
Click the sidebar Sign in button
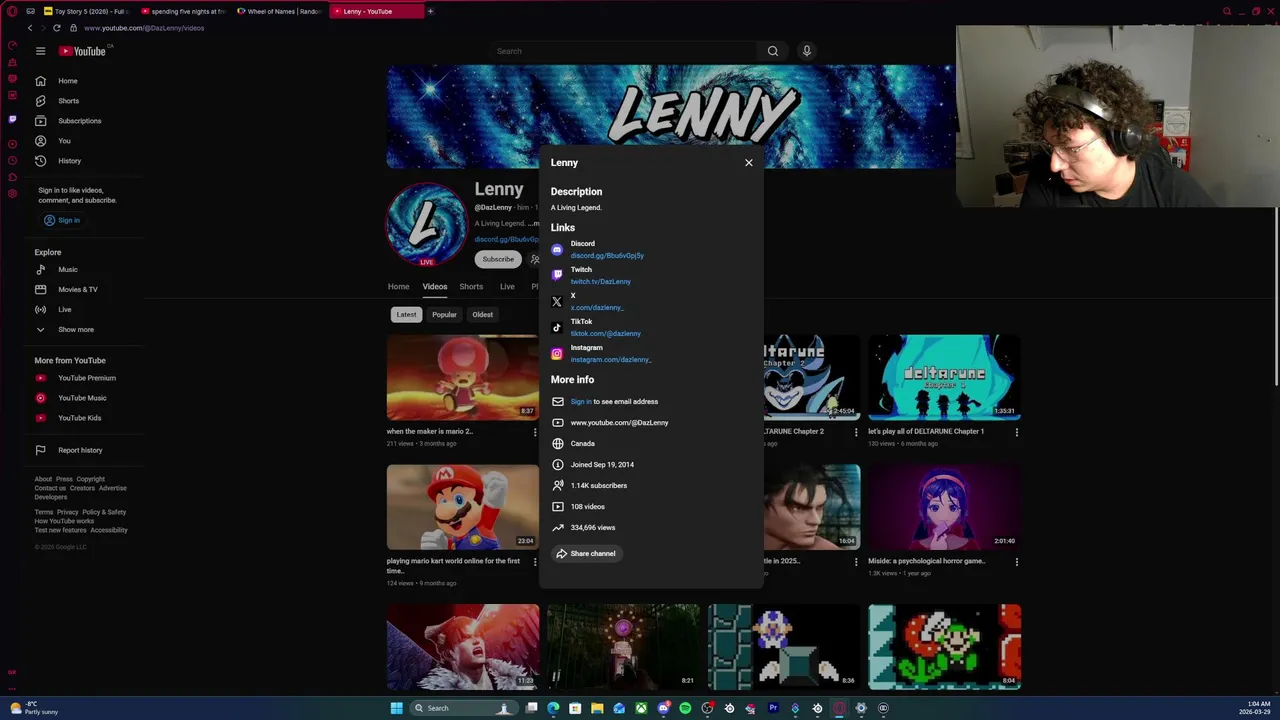coord(62,220)
